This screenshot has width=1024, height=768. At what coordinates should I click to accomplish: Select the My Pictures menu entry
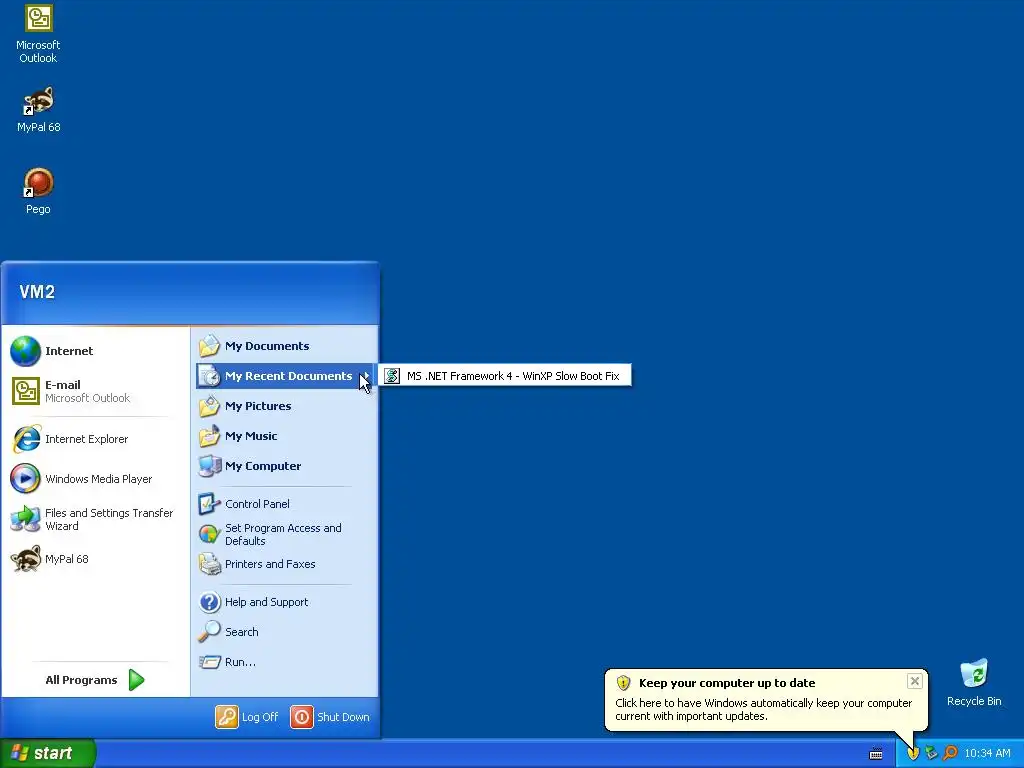click(x=285, y=406)
